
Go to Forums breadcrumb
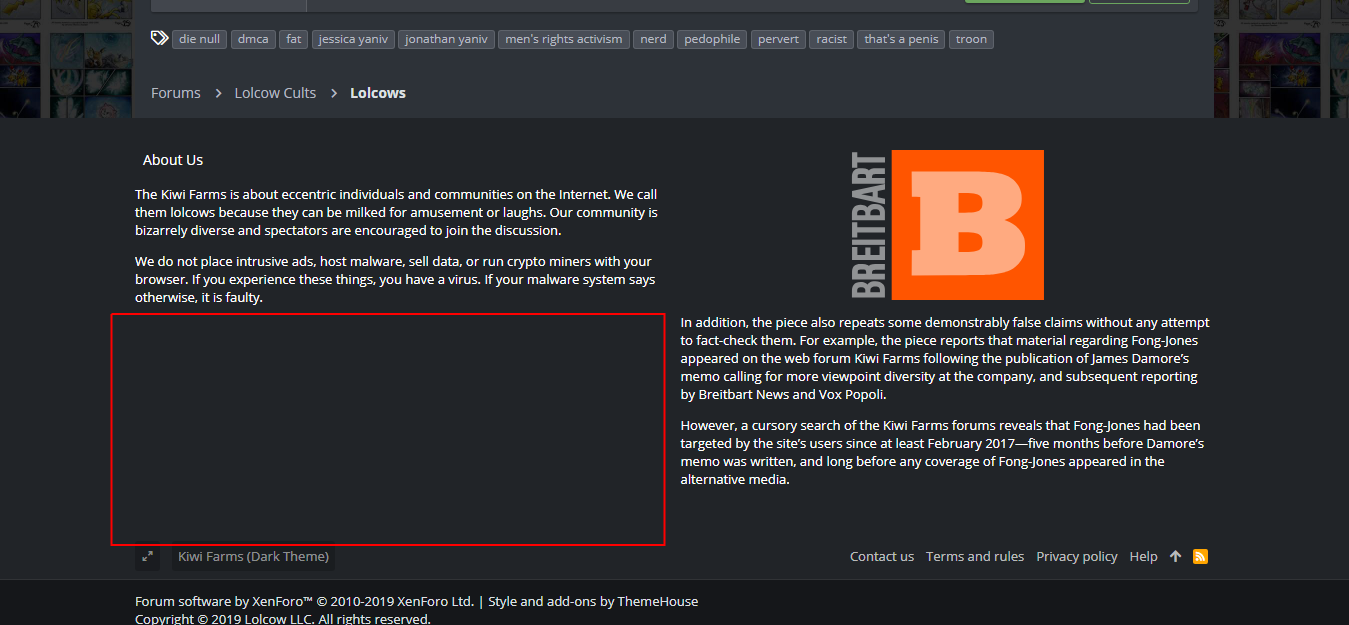click(176, 93)
